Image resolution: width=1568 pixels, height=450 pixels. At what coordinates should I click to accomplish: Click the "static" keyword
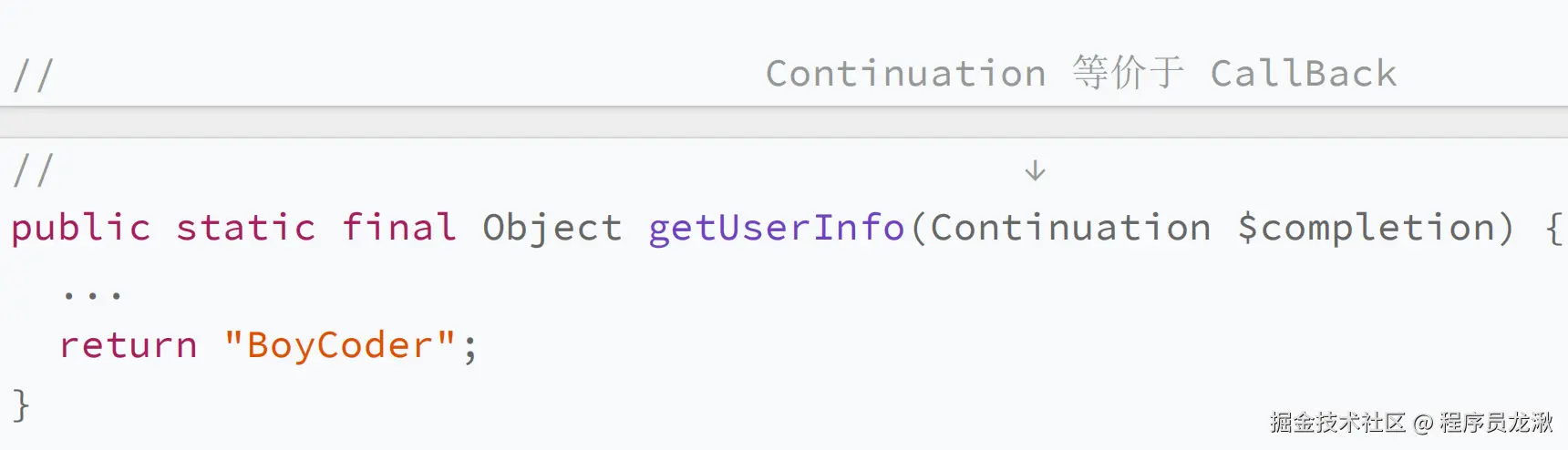coord(245,228)
